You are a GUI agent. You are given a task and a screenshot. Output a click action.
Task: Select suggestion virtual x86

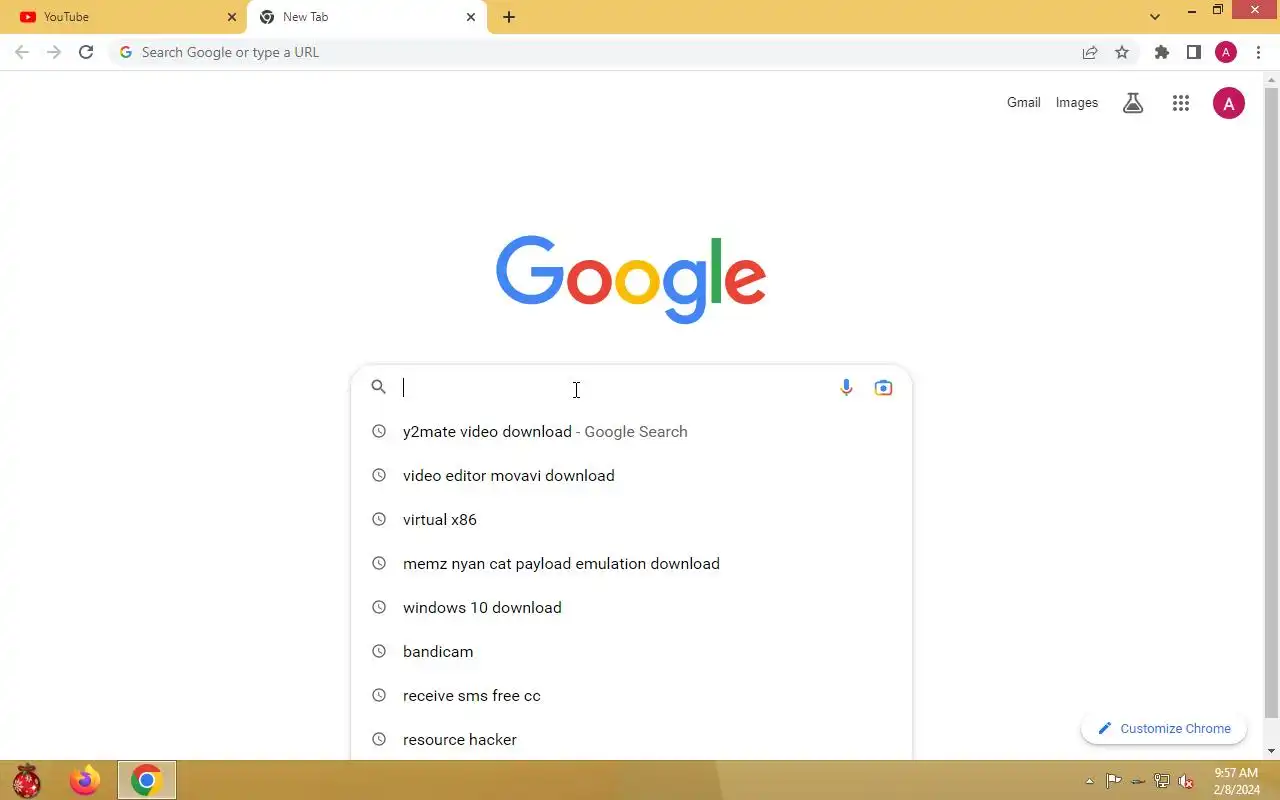pyautogui.click(x=631, y=520)
